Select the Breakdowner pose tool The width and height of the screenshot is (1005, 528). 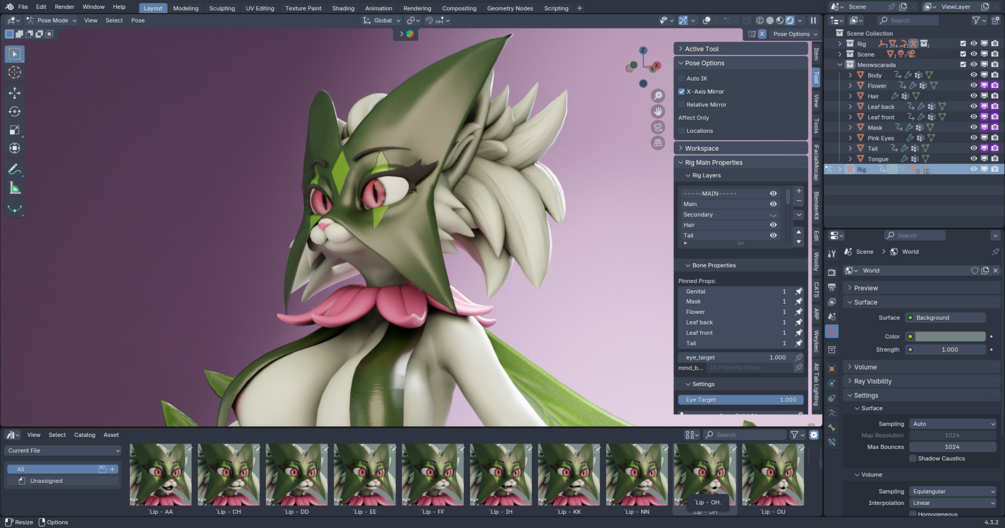14,208
